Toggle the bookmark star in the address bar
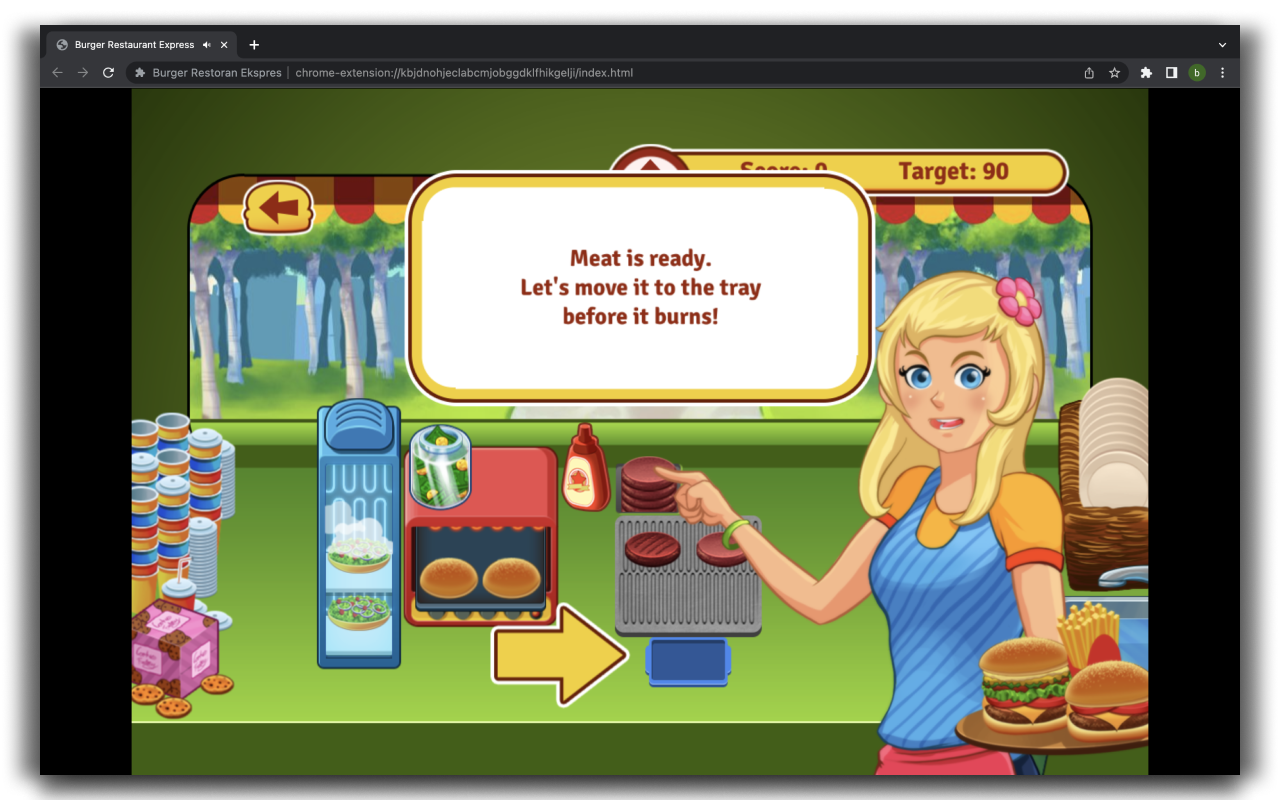The width and height of the screenshot is (1280, 800). click(1115, 72)
